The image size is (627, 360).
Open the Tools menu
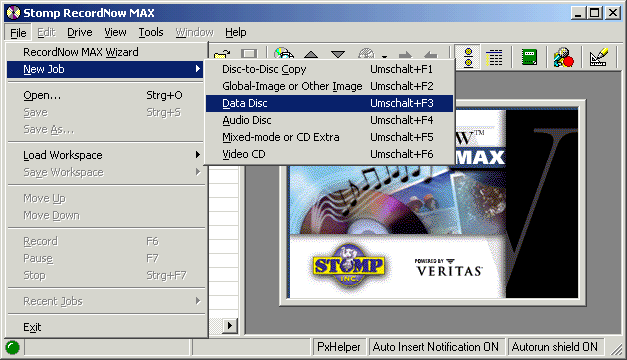pyautogui.click(x=151, y=32)
